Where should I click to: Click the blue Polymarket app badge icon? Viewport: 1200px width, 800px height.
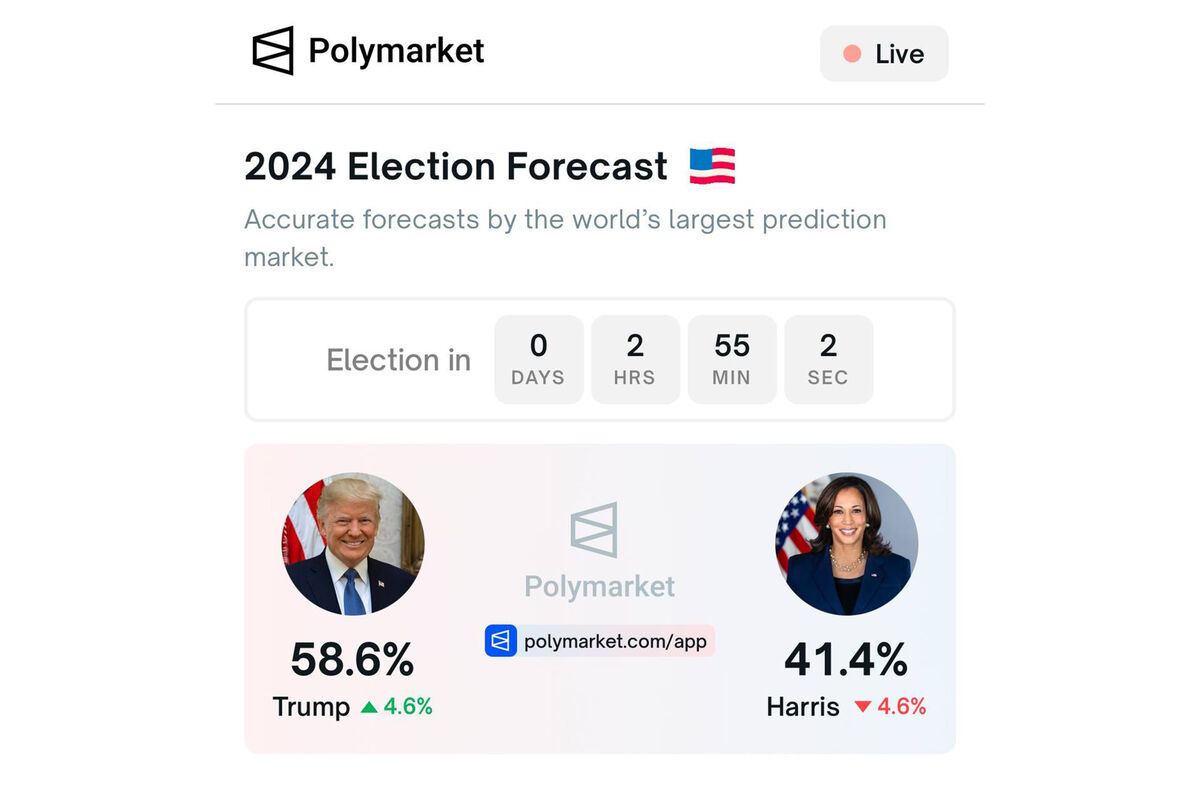pos(501,641)
